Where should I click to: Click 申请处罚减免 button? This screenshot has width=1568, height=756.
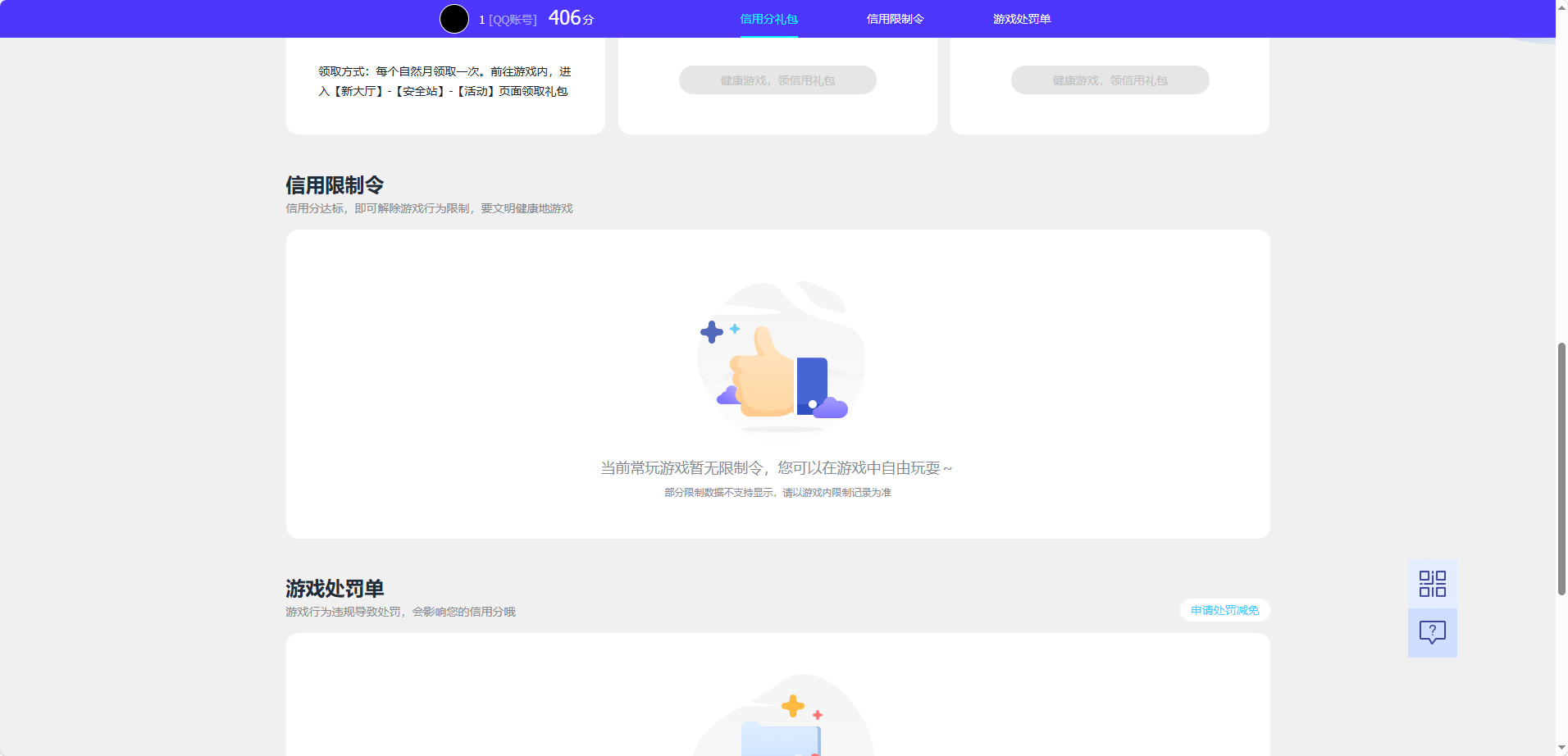coord(1224,610)
